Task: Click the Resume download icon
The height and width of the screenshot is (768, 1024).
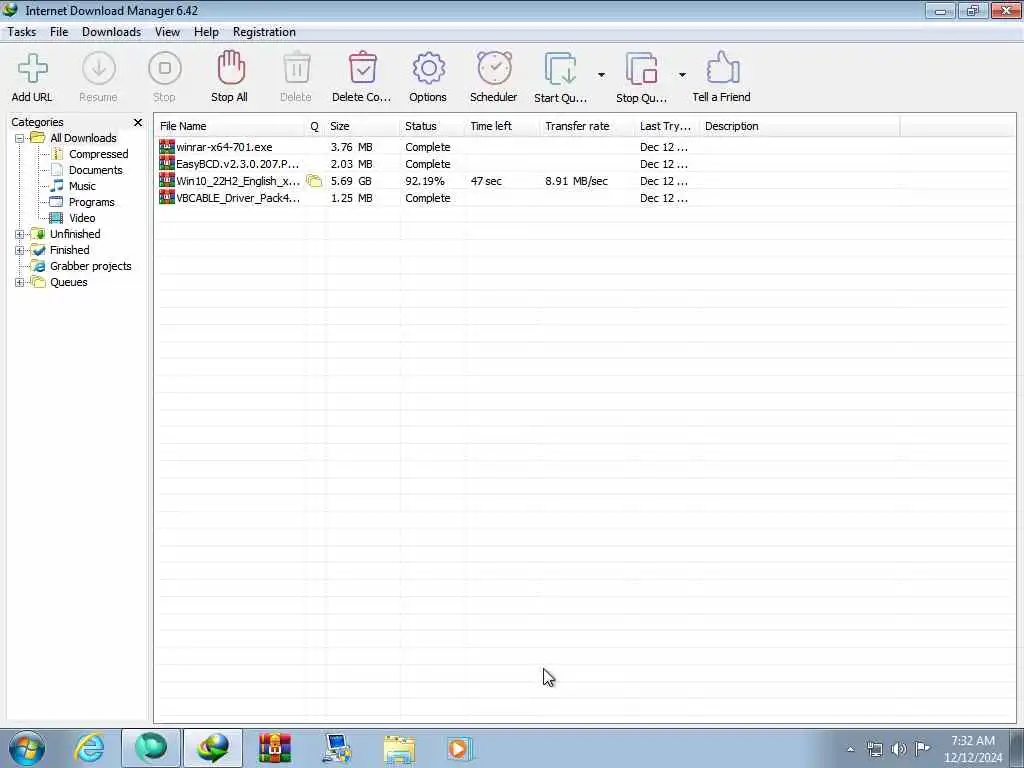Action: click(99, 69)
